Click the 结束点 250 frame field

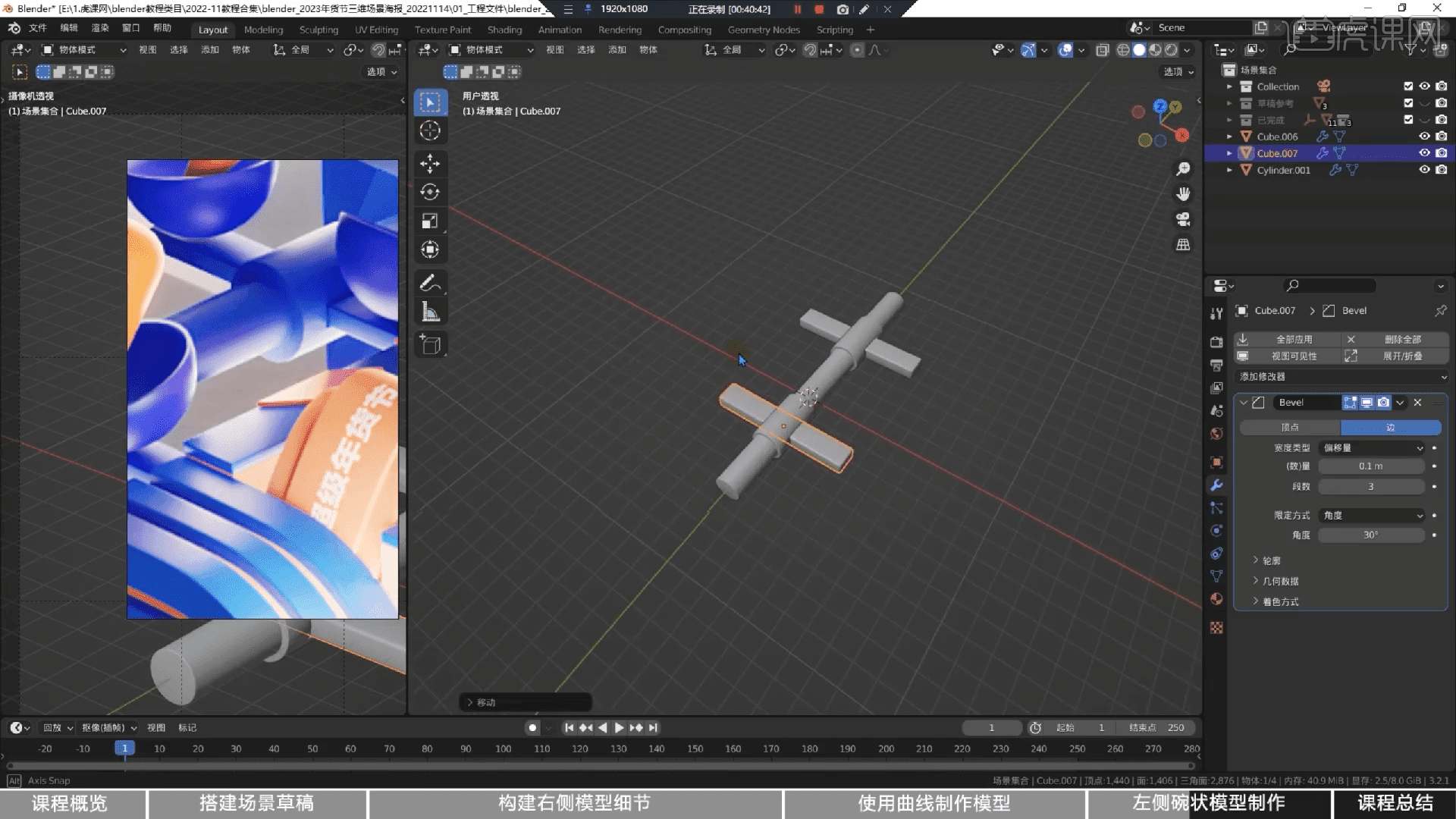[x=1156, y=728]
